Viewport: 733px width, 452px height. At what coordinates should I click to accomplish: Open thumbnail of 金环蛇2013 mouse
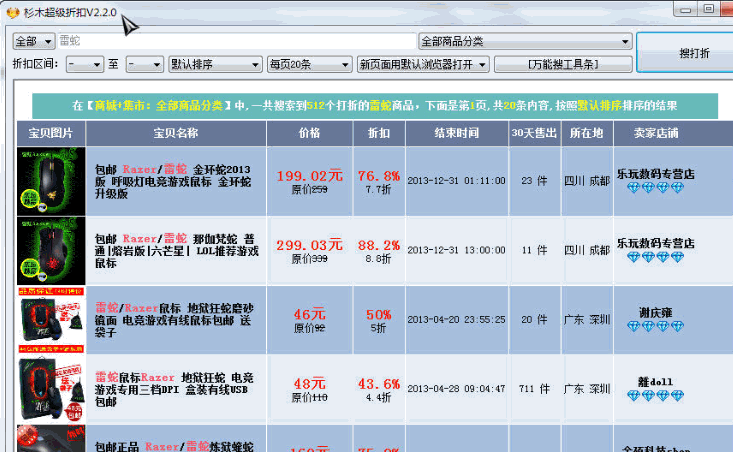click(x=51, y=181)
